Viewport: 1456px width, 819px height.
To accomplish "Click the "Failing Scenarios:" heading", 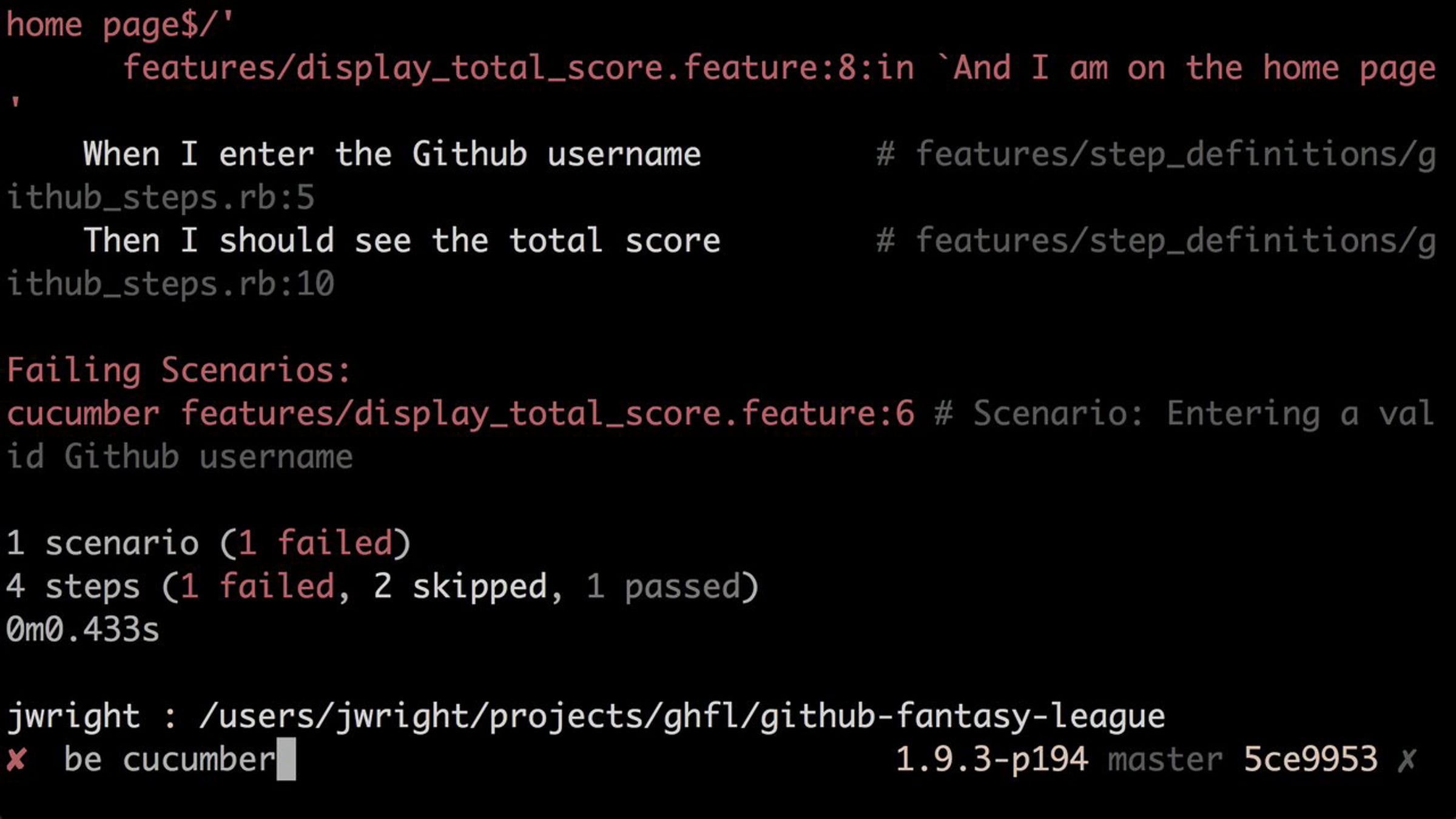I will 178,371.
